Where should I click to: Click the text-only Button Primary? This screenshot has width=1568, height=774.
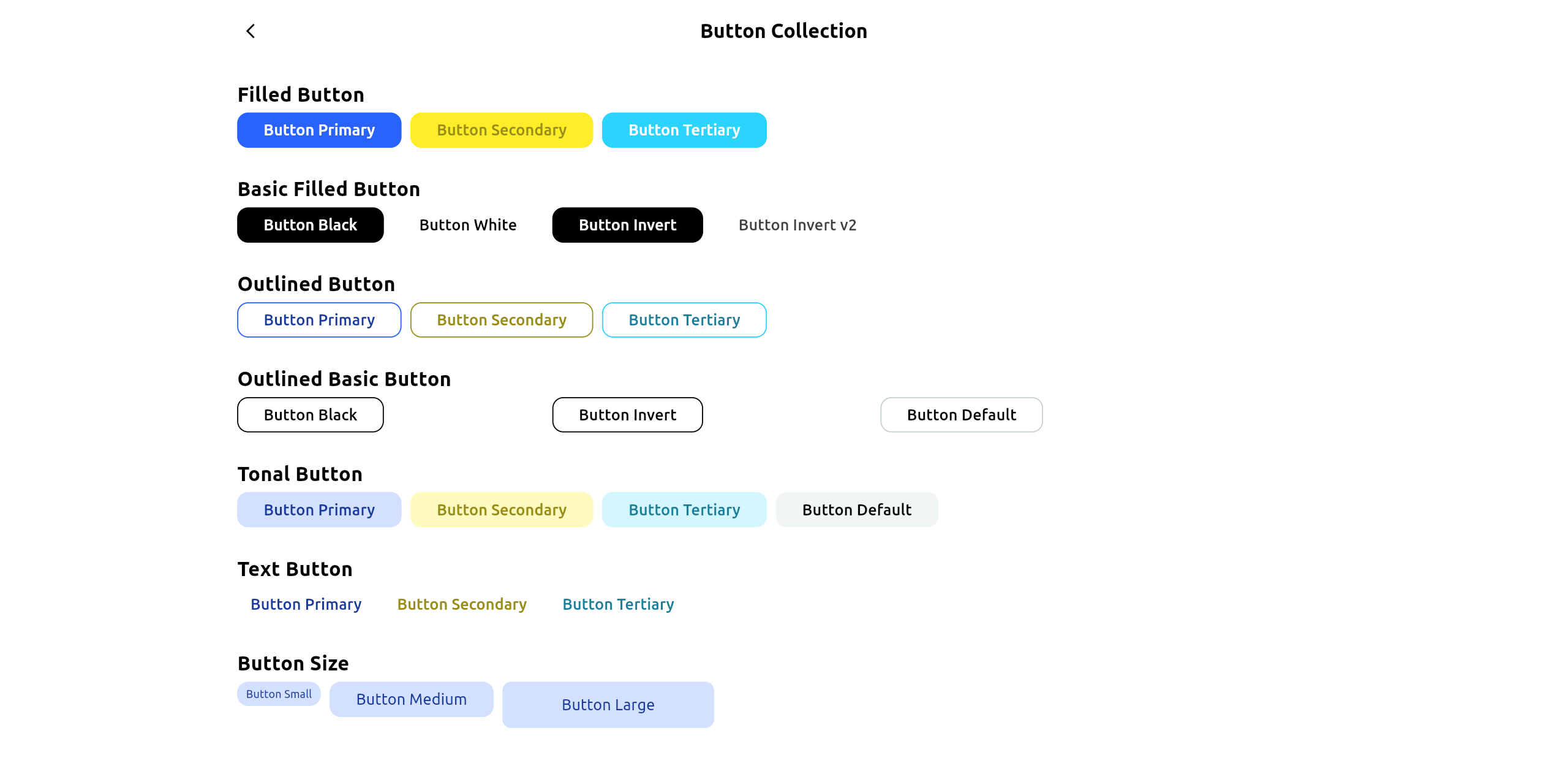306,604
